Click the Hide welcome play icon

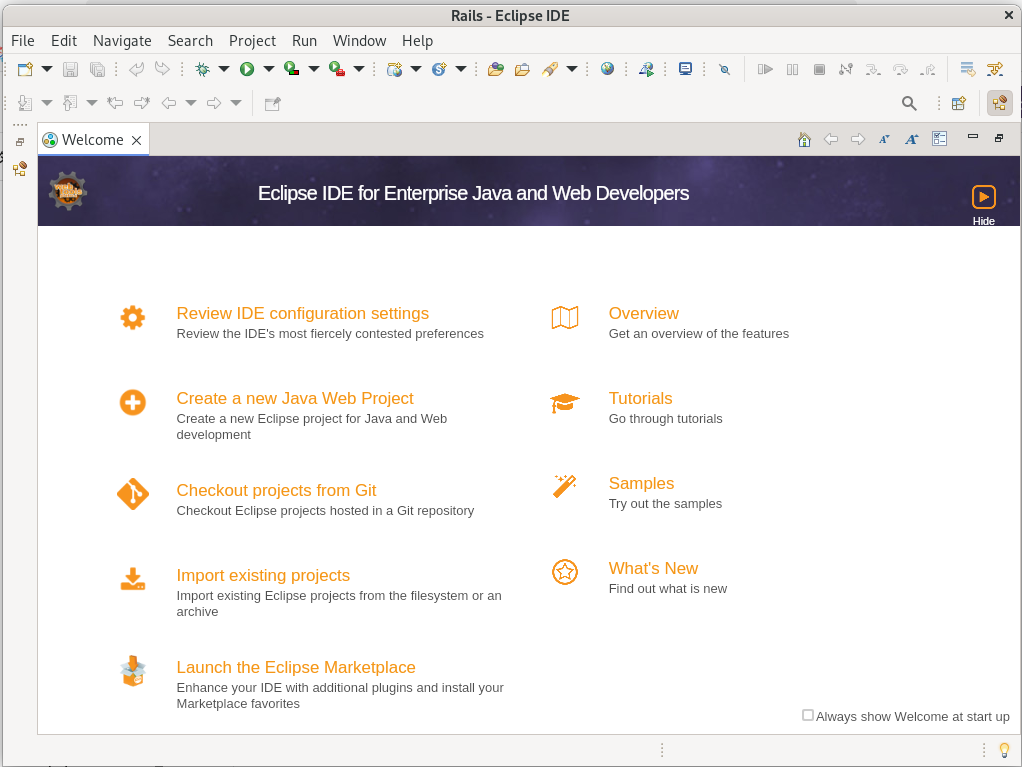pos(984,197)
